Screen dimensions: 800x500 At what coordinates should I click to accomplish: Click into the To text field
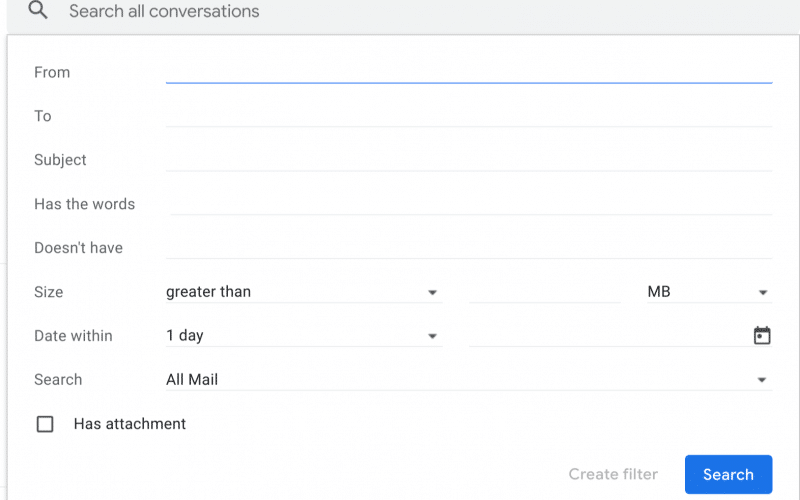468,116
